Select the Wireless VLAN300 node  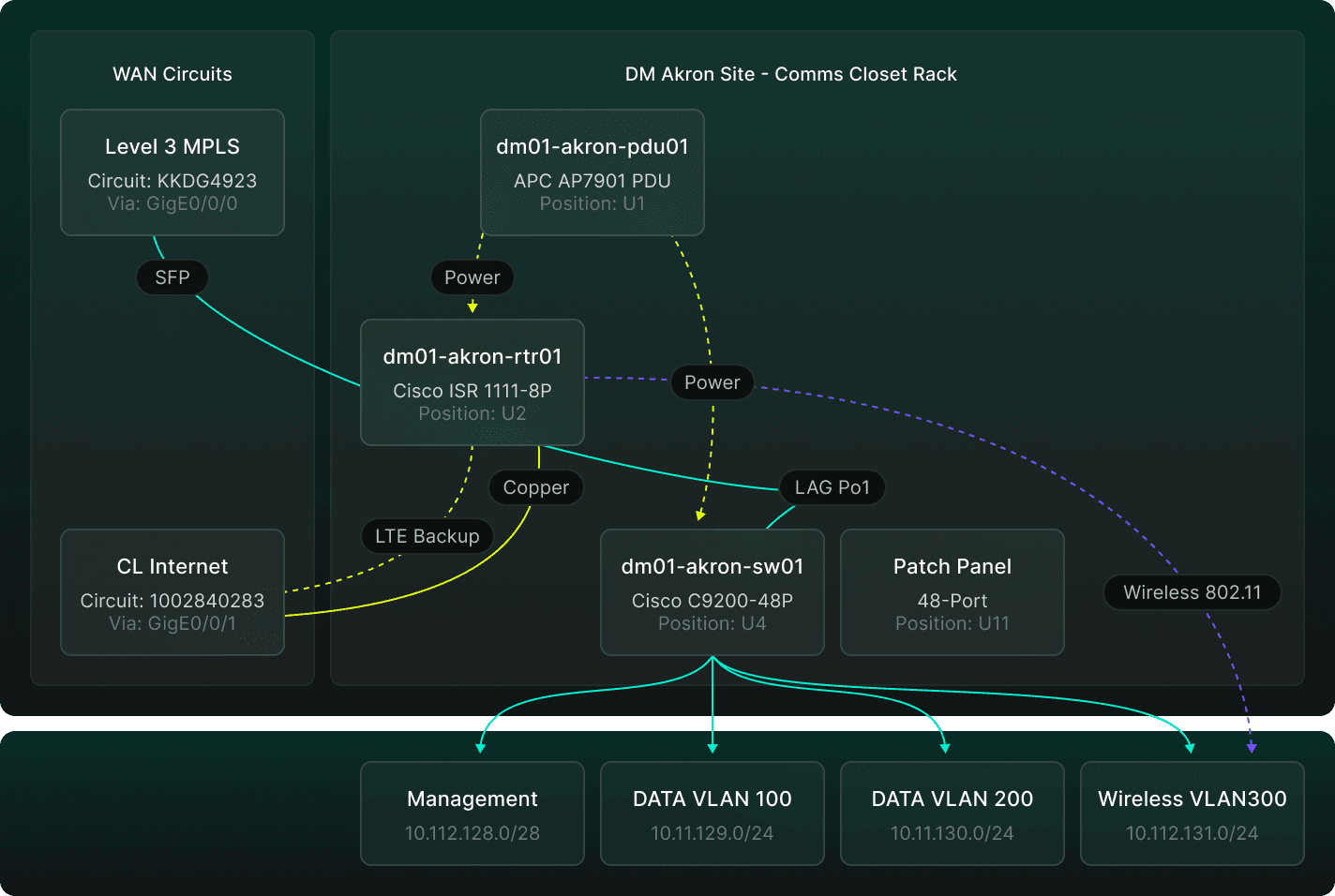(x=1192, y=814)
